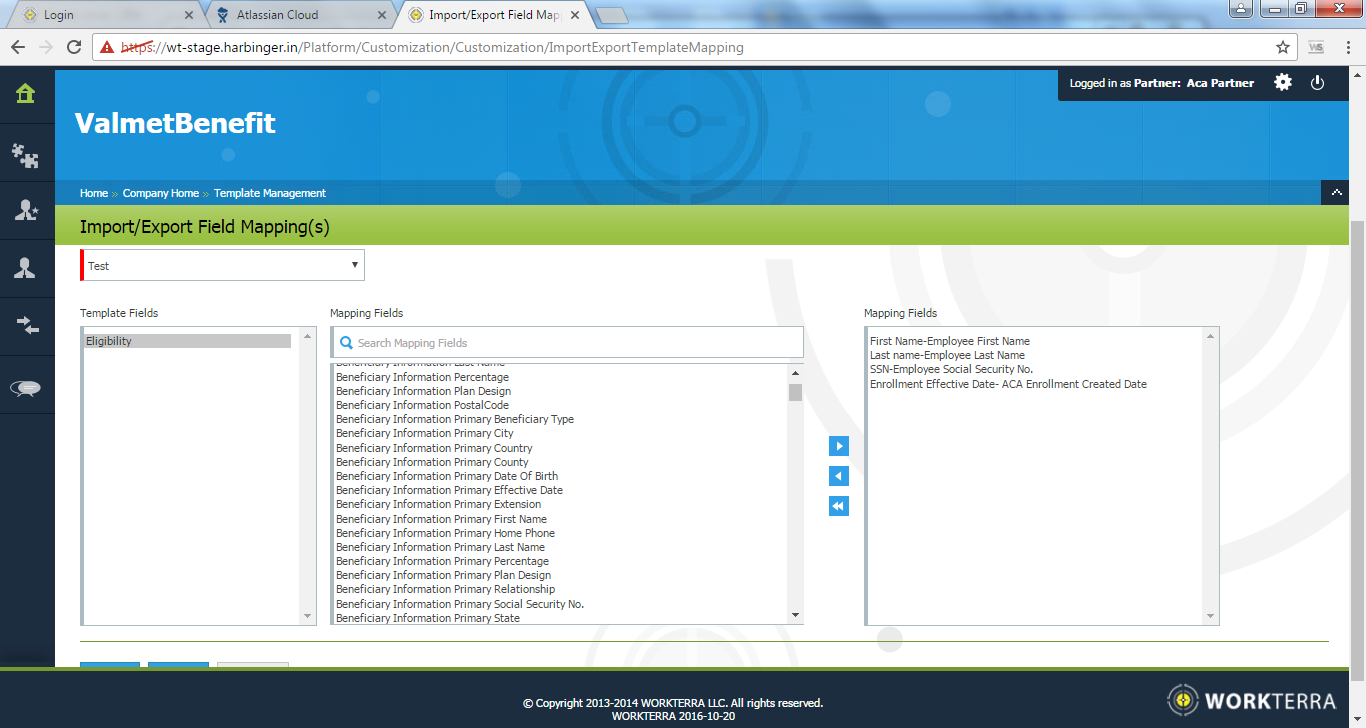Open the Test template dropdown

(x=223, y=265)
